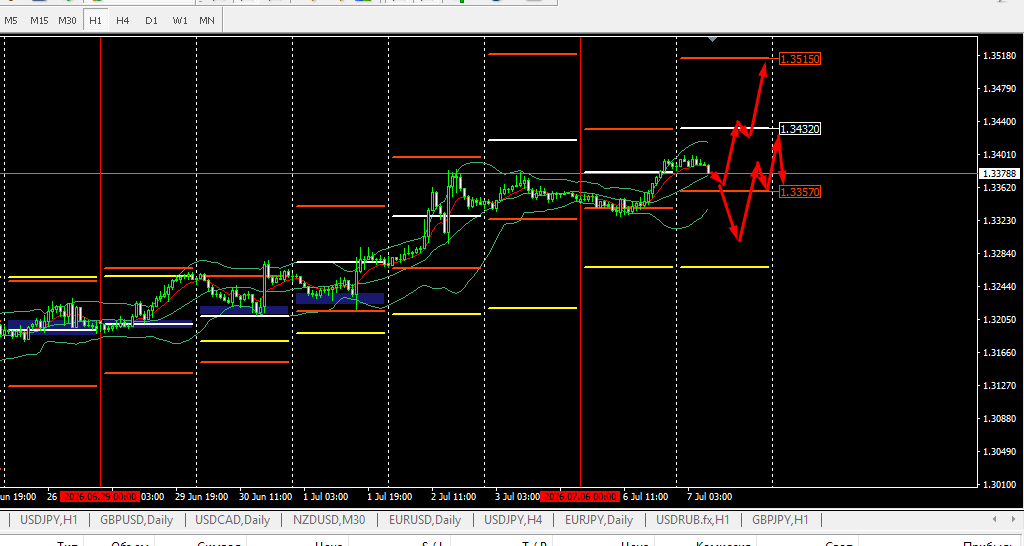Open the USDJPY,H4 chart tab

click(513, 520)
